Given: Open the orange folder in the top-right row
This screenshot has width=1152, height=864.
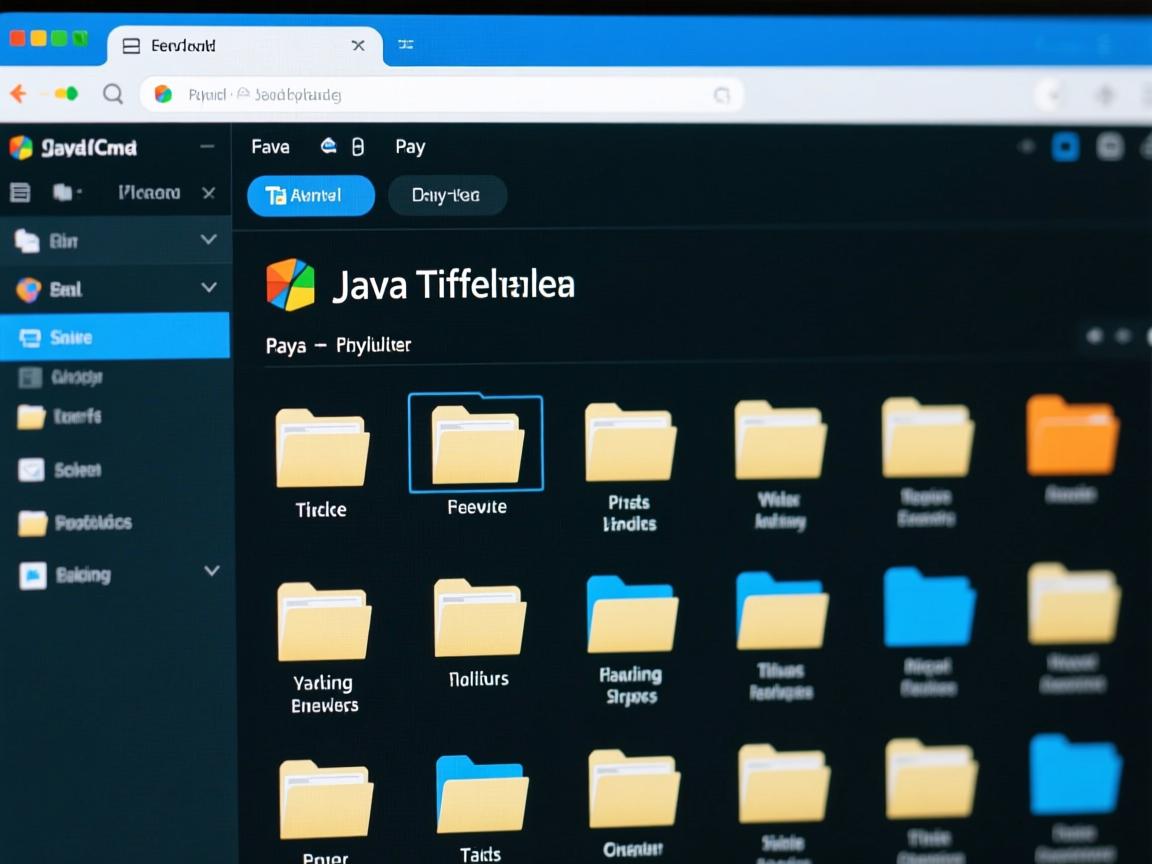Looking at the screenshot, I should coord(1072,435).
